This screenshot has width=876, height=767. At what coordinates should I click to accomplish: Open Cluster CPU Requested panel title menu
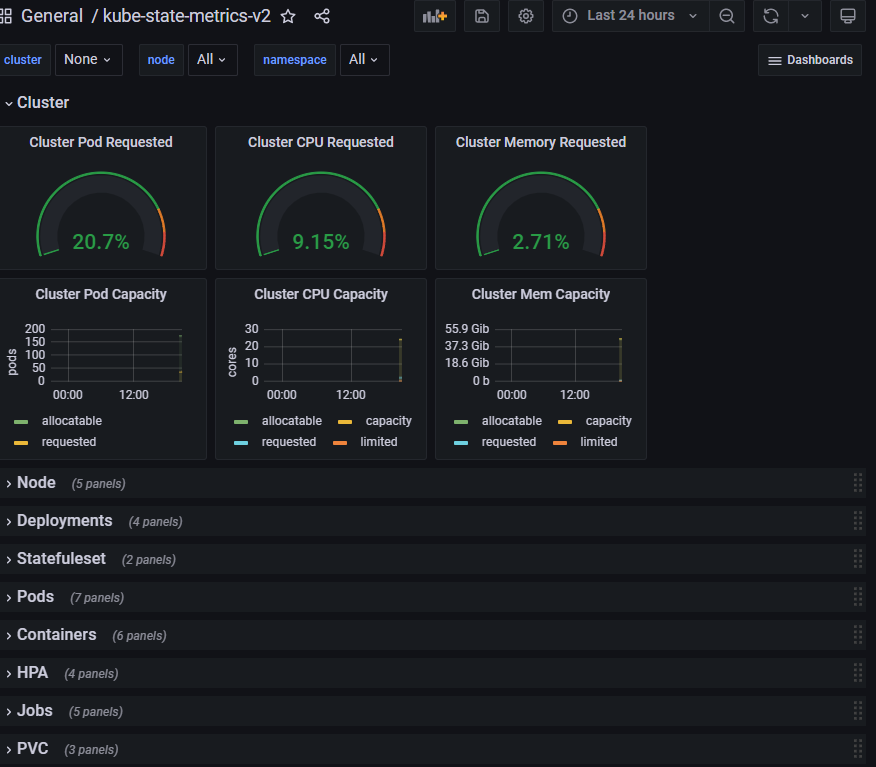(321, 142)
